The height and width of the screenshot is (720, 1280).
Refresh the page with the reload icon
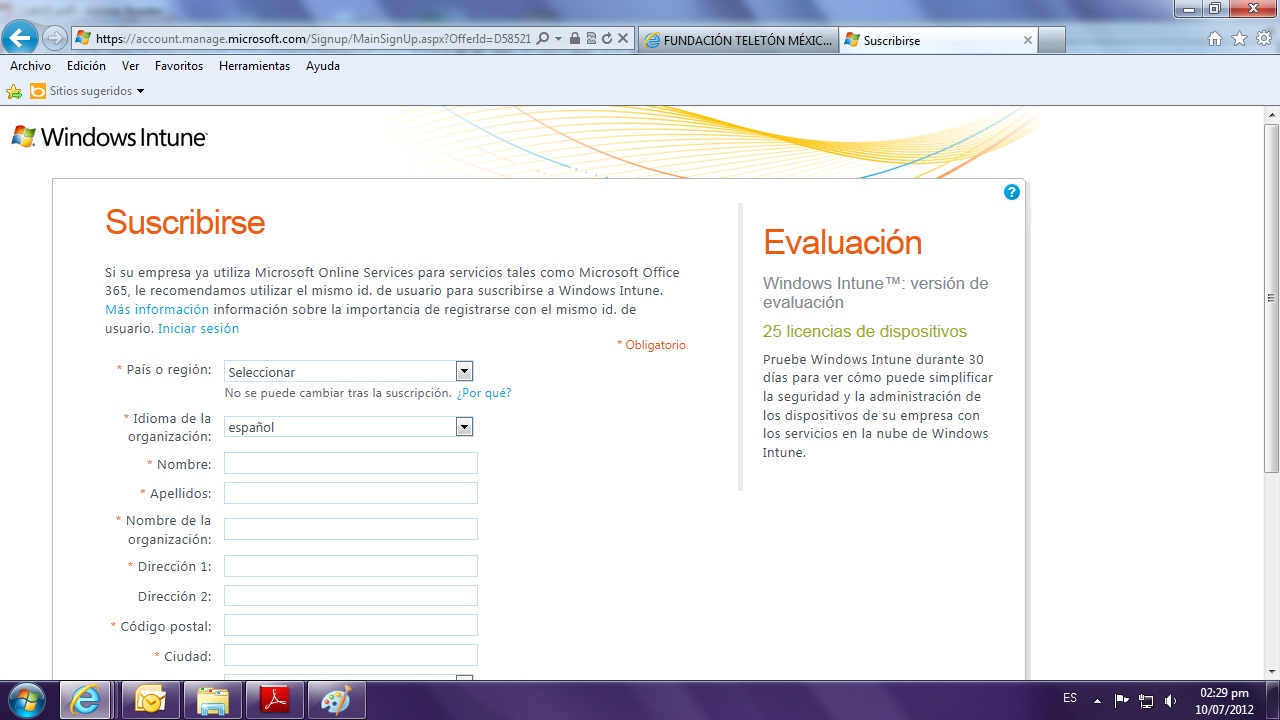[606, 39]
